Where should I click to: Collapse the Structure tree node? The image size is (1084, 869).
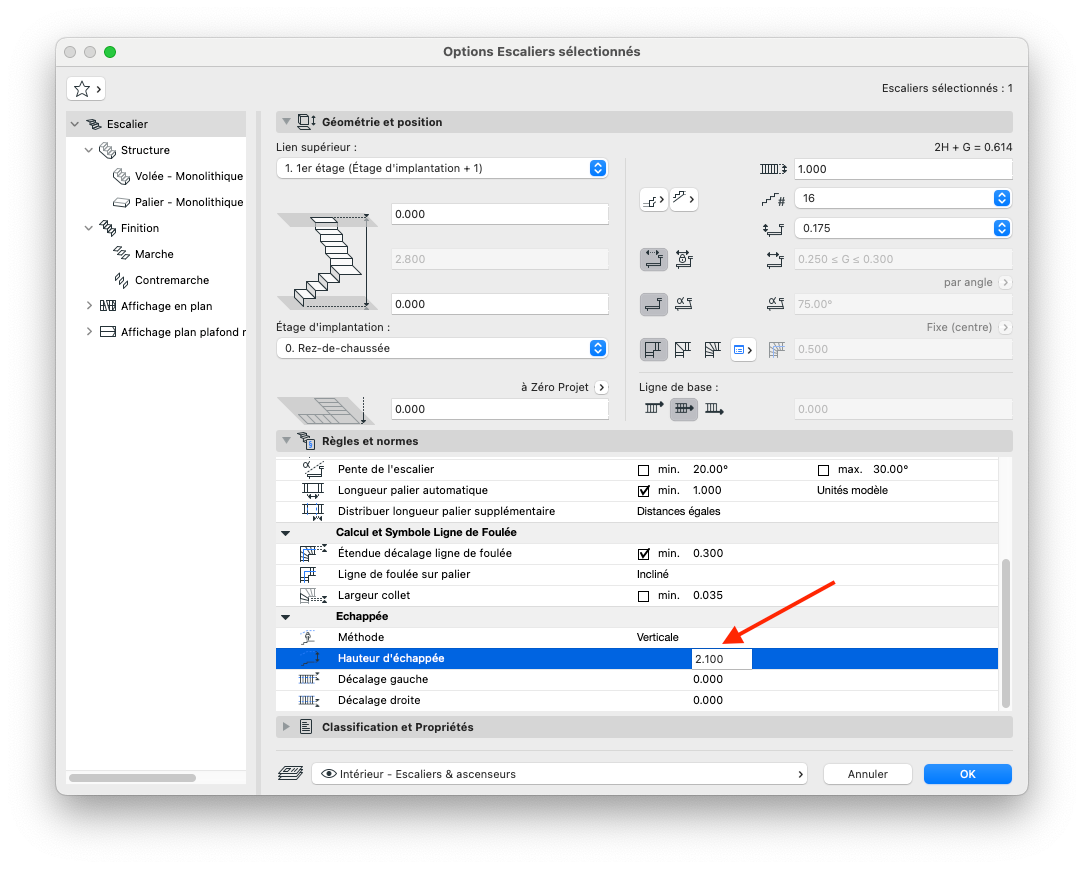(88, 150)
